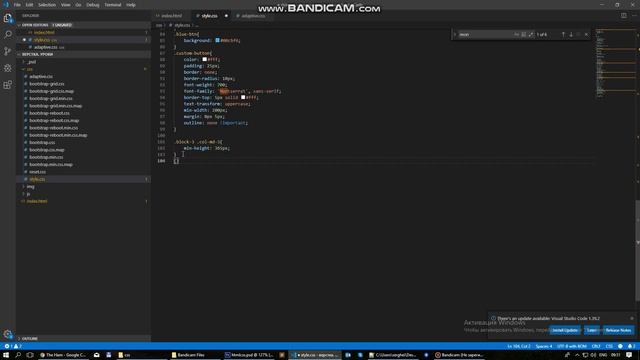This screenshot has height=360, width=640.
Task: Select adaptive.css under Open Editors
Action: pos(46,47)
